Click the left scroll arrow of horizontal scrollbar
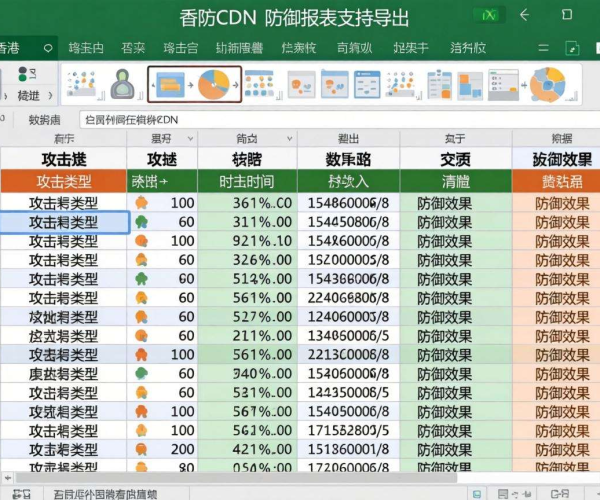Viewport: 600px width, 500px height. pyautogui.click(x=8, y=477)
